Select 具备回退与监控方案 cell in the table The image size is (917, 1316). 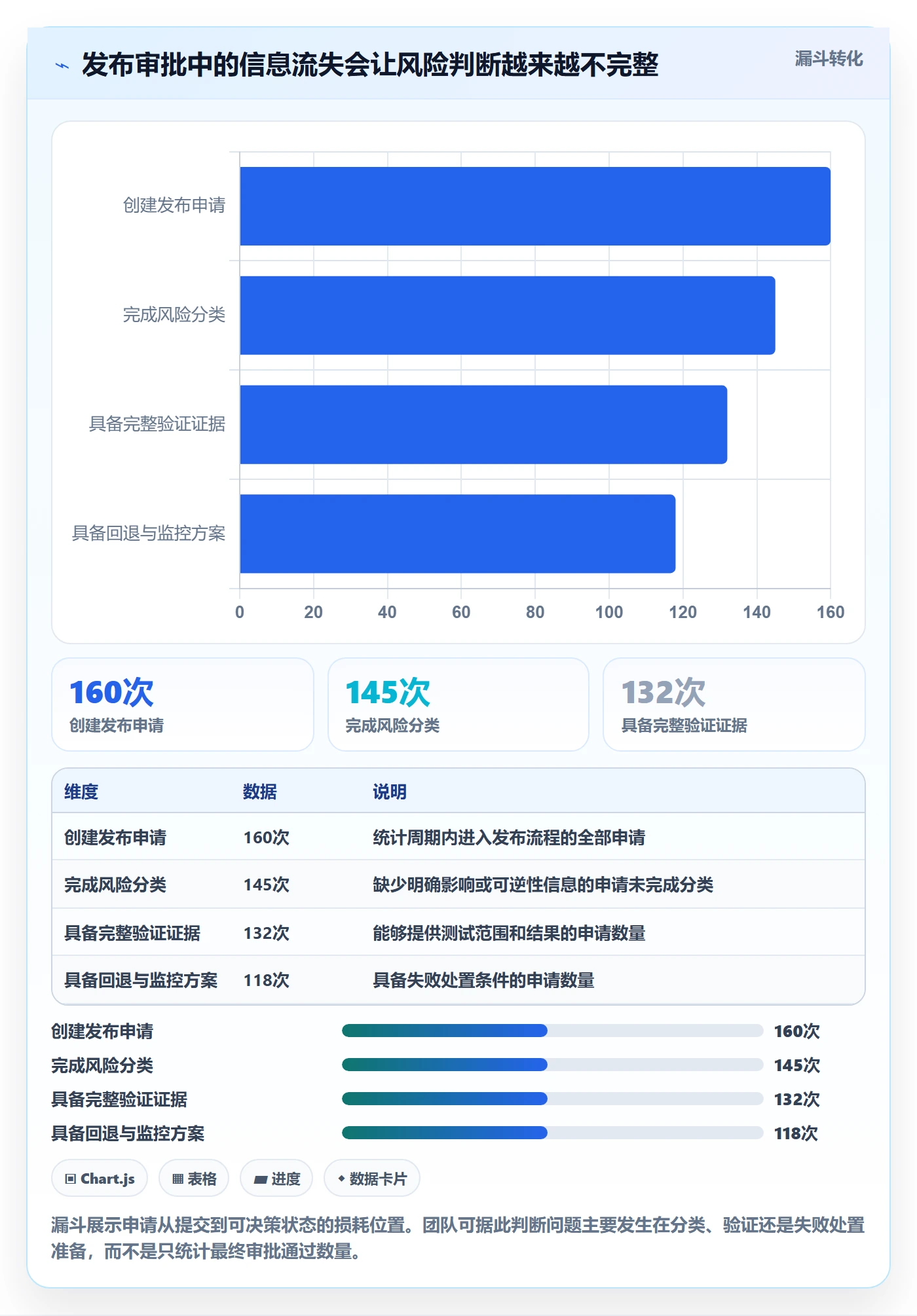pos(141,980)
